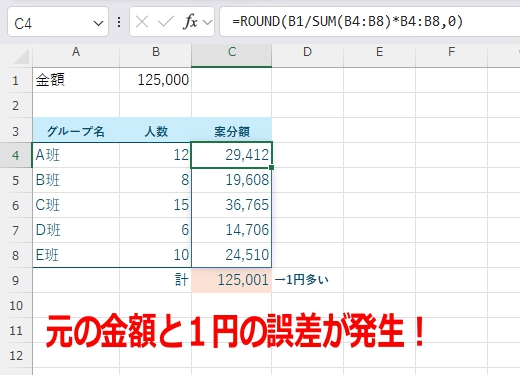This screenshot has width=520, height=375.
Task: Click into the formula bar ROUND formula
Action: coord(348,22)
